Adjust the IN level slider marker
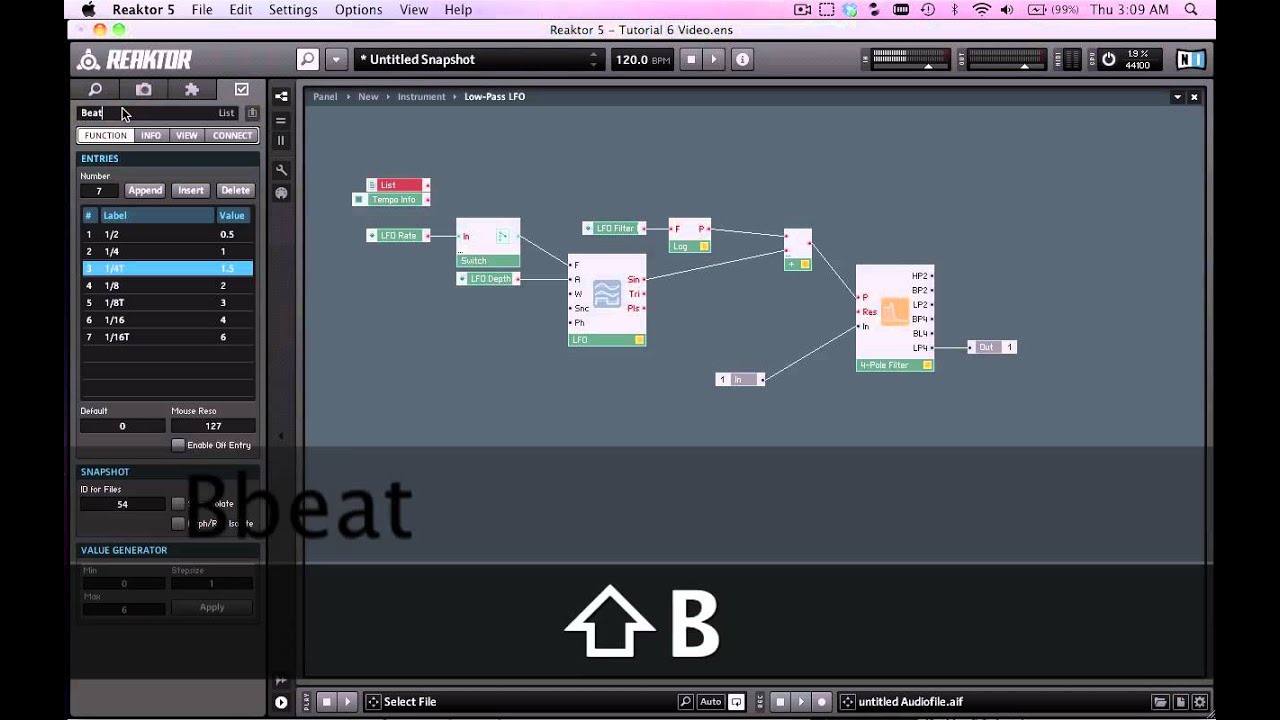The image size is (1280, 720). pyautogui.click(x=927, y=66)
